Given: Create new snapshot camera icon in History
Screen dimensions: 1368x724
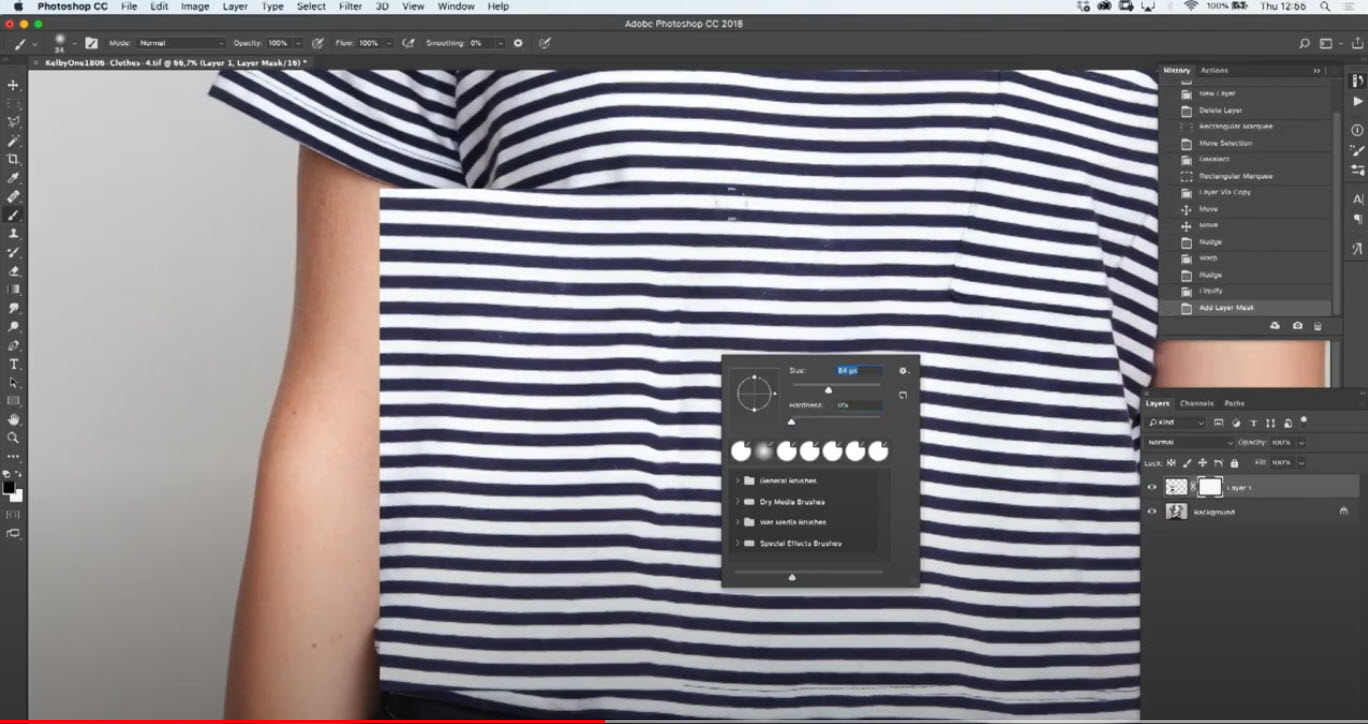Looking at the screenshot, I should pos(1297,326).
